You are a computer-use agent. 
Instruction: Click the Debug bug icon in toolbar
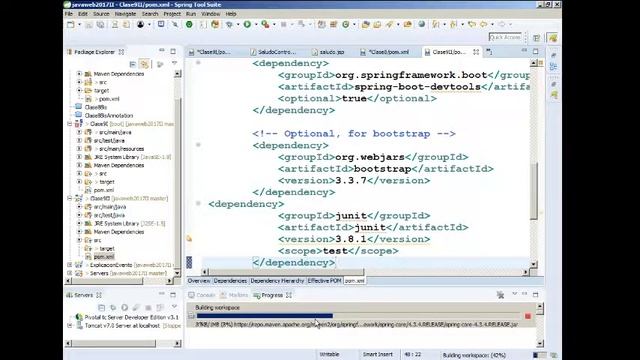pos(229,24)
